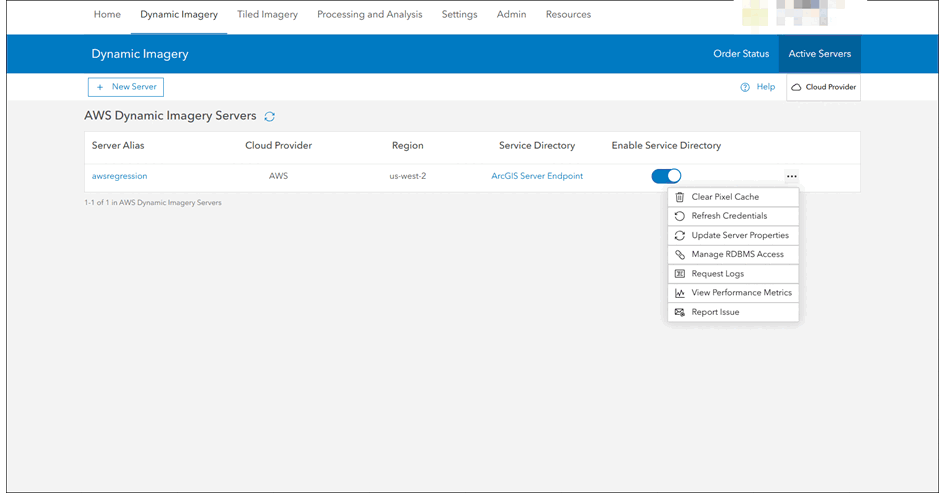
Task: Click the AWS Dynamic Imagery Servers heading
Action: (x=171, y=116)
